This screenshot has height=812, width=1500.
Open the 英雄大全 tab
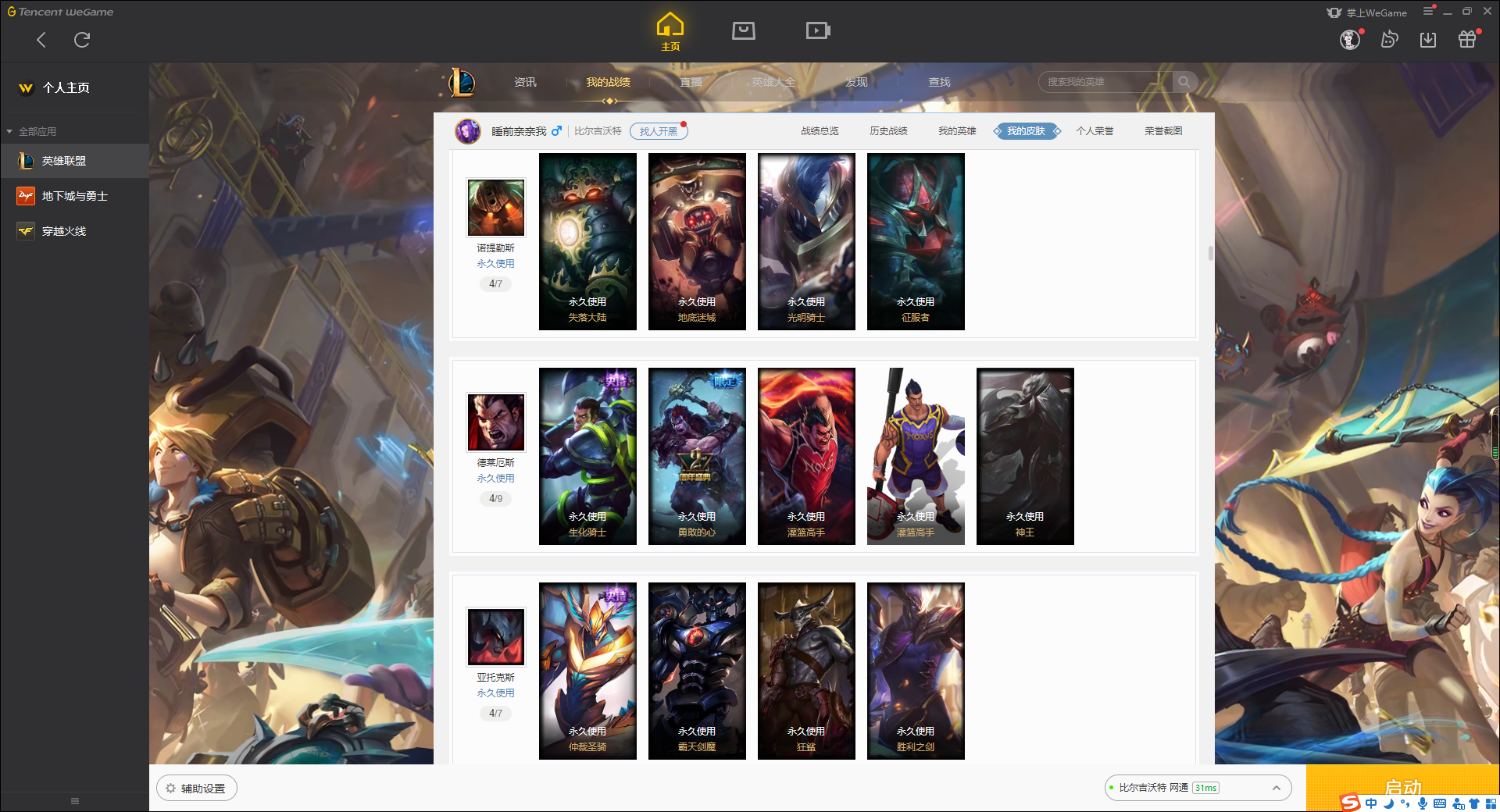coord(773,82)
